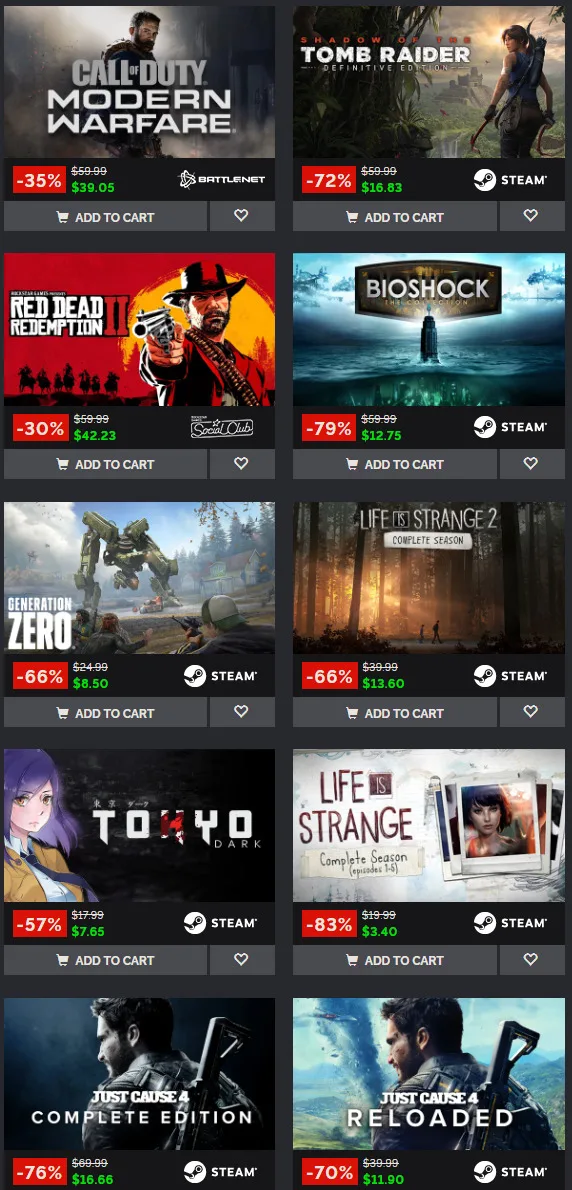Image resolution: width=572 pixels, height=1190 pixels.
Task: Open the Red Dead Redemption II cover image
Action: pyautogui.click(x=140, y=329)
